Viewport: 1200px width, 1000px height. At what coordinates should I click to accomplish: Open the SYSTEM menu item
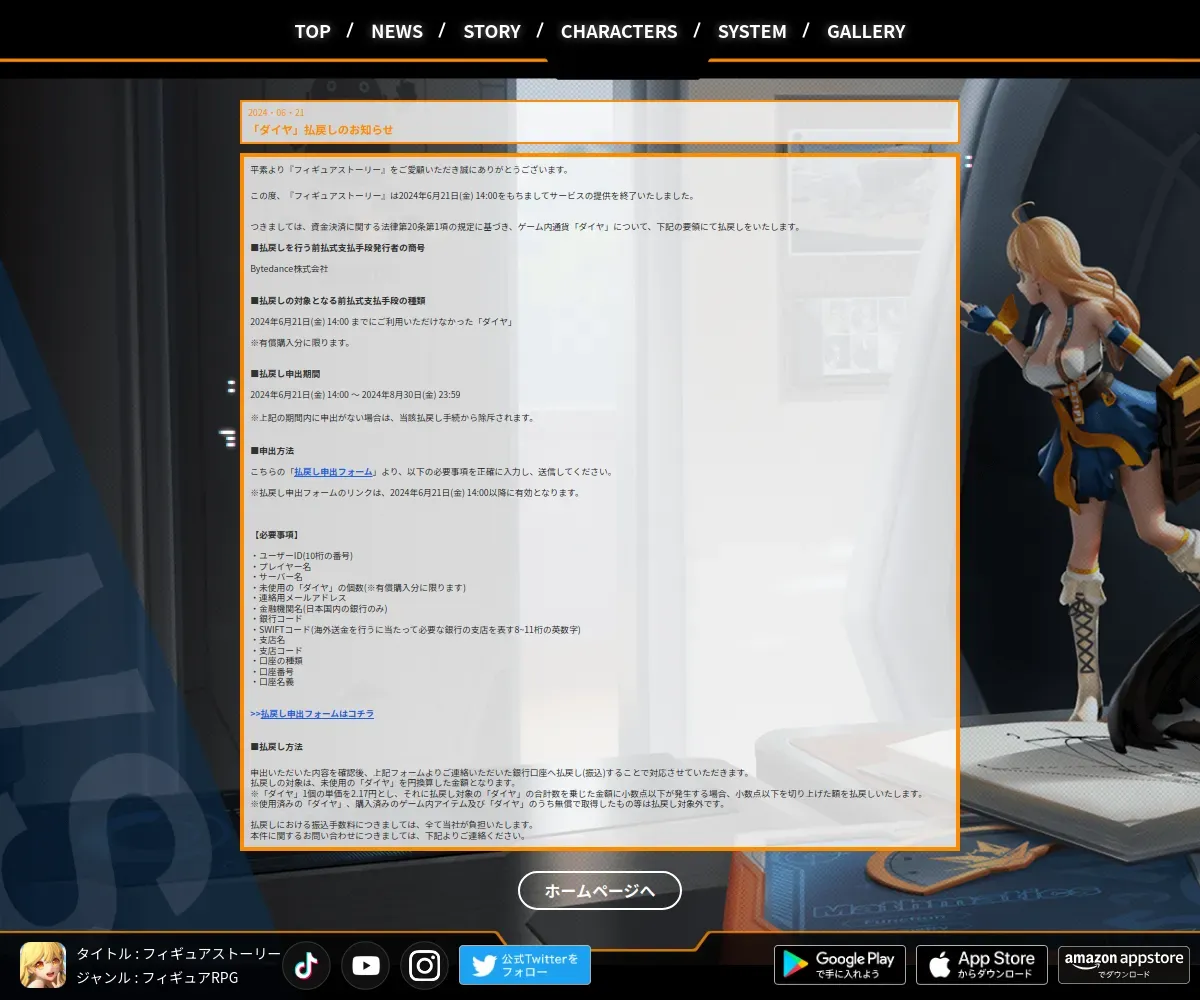(752, 31)
